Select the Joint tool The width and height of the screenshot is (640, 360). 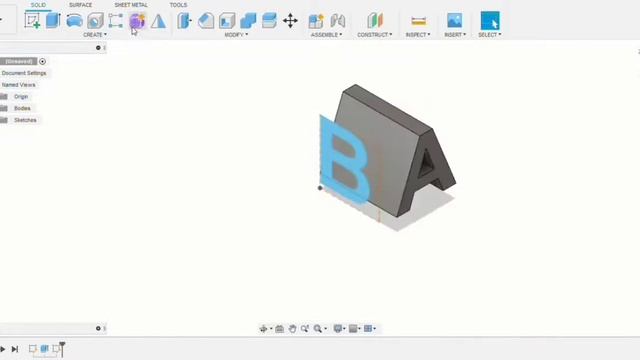[x=338, y=20]
